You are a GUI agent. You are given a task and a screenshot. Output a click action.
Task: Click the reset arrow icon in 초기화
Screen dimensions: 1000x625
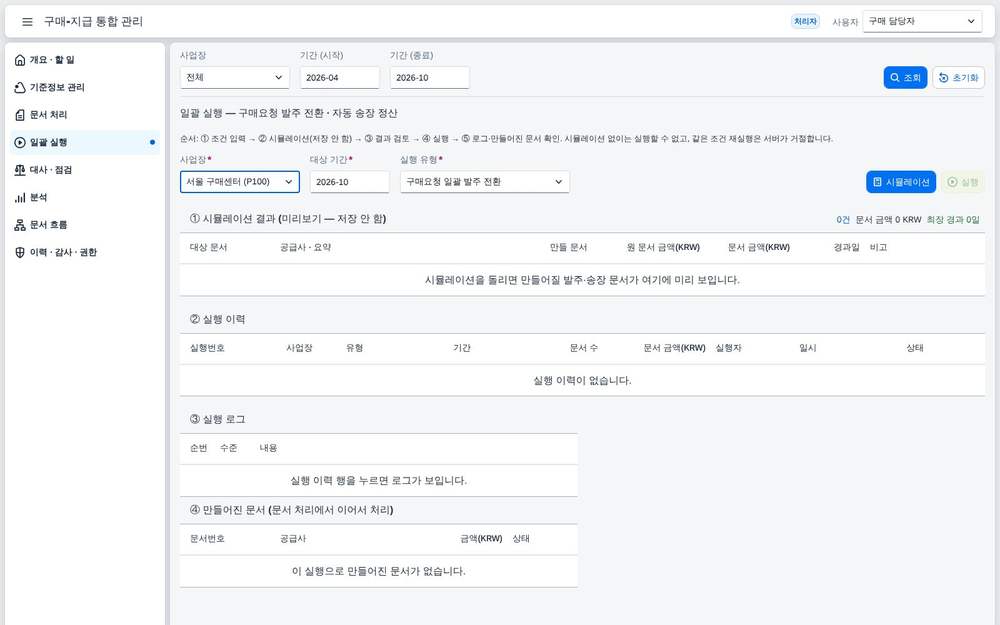943,78
